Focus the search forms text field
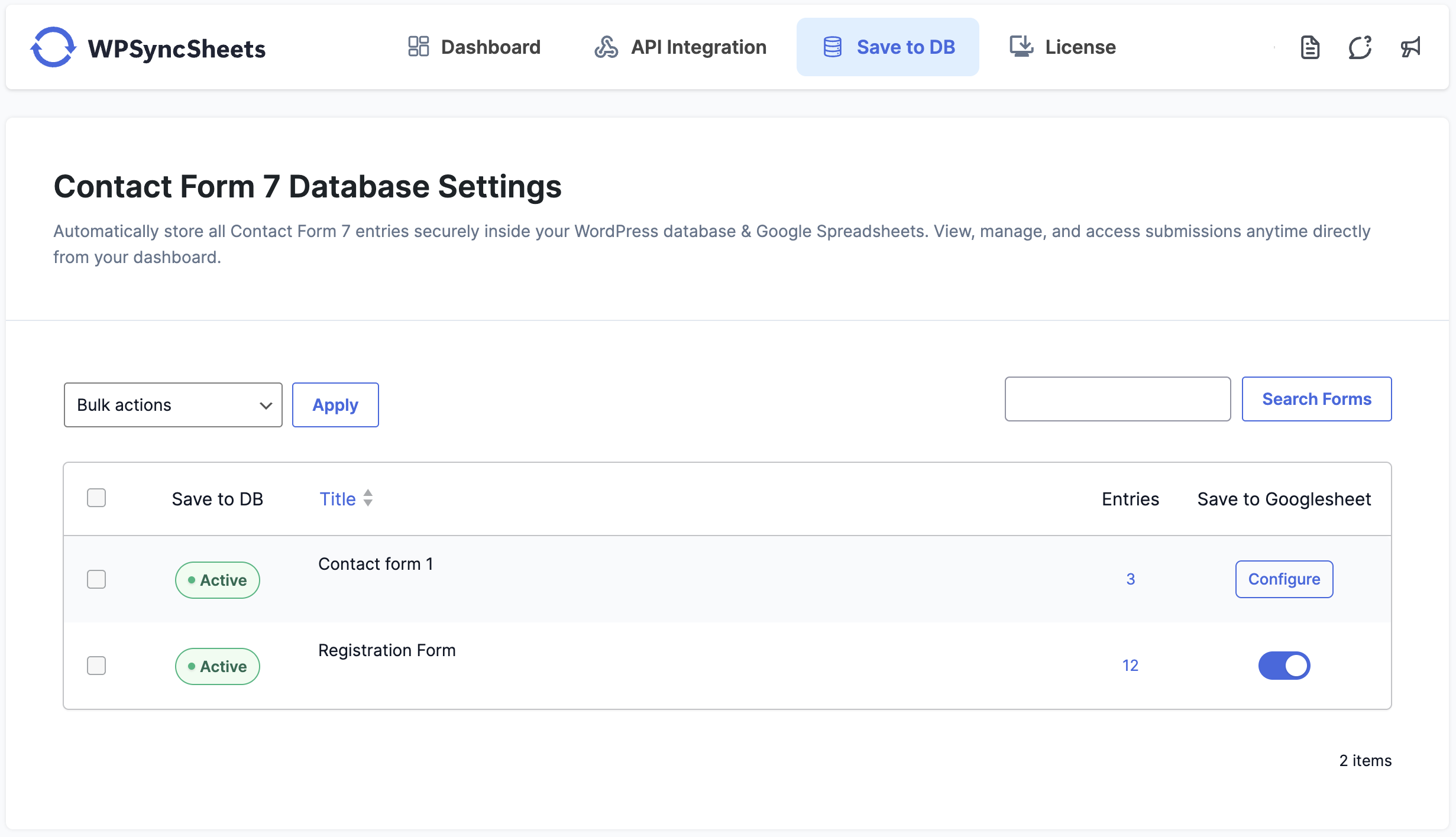The width and height of the screenshot is (1456, 837). (x=1117, y=399)
